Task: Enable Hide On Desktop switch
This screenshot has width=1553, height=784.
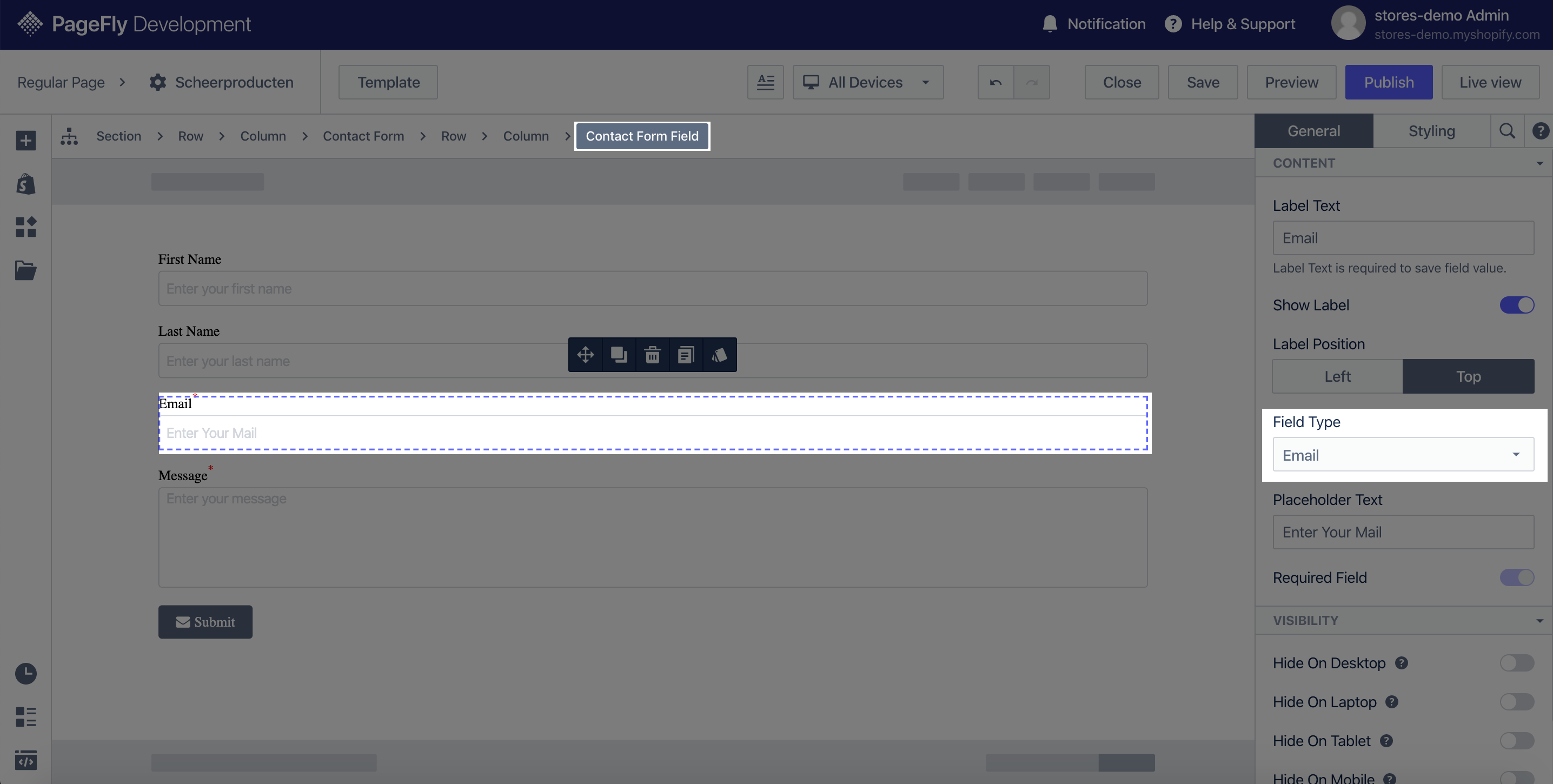Action: (1517, 663)
